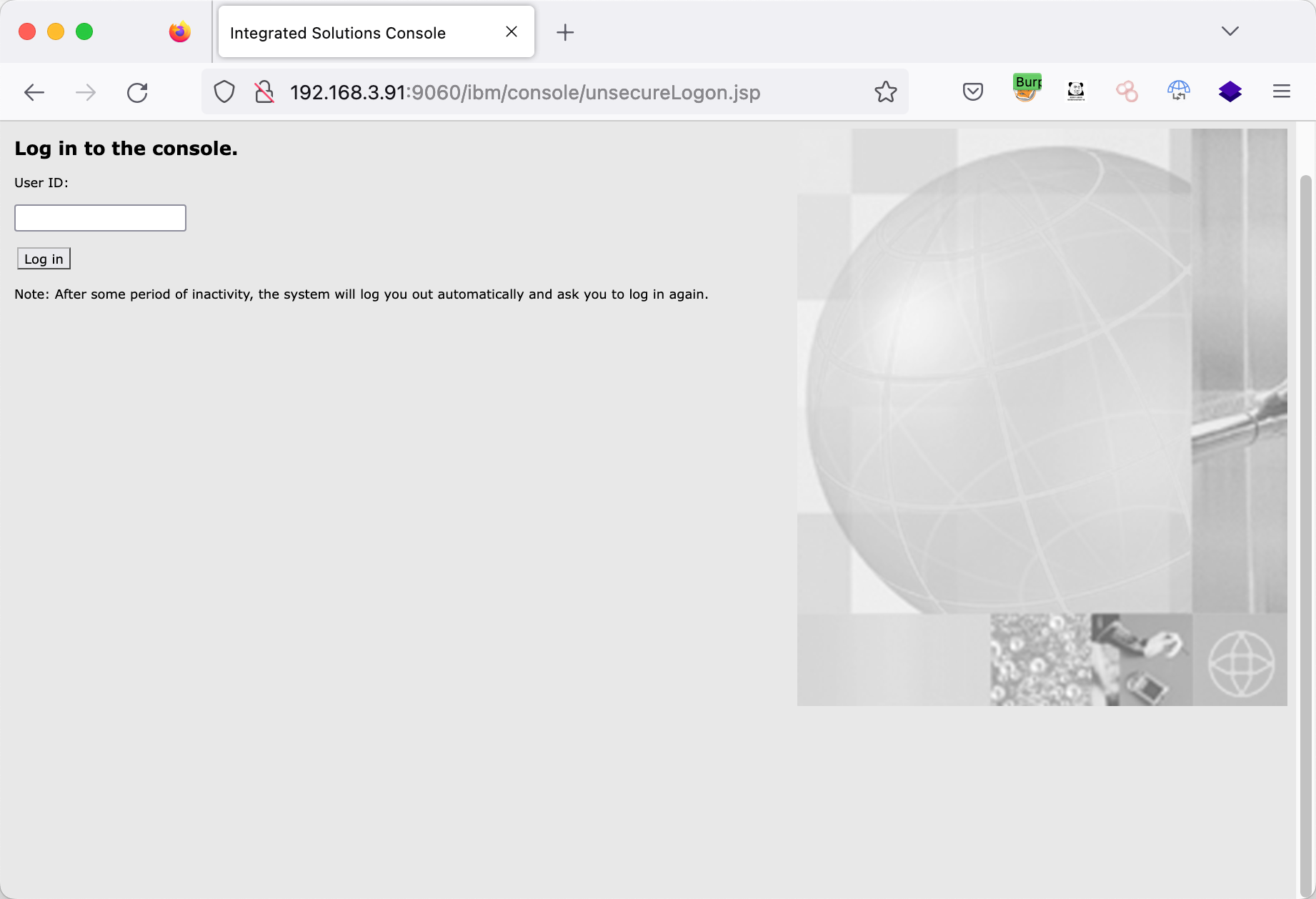This screenshot has height=899, width=1316.
Task: Open the pink circles extension icon
Action: pyautogui.click(x=1127, y=91)
